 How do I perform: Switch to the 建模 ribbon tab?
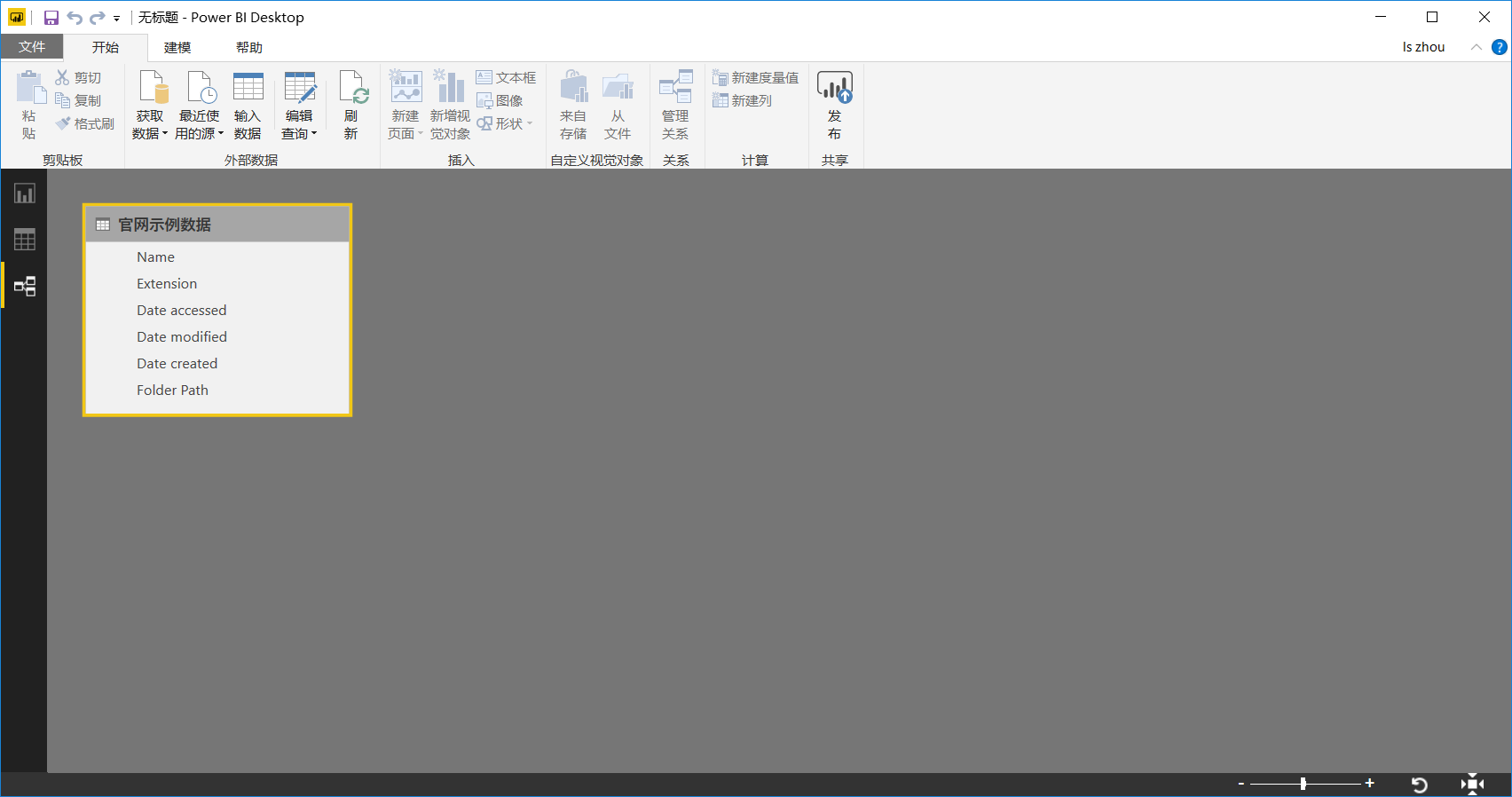coord(177,47)
